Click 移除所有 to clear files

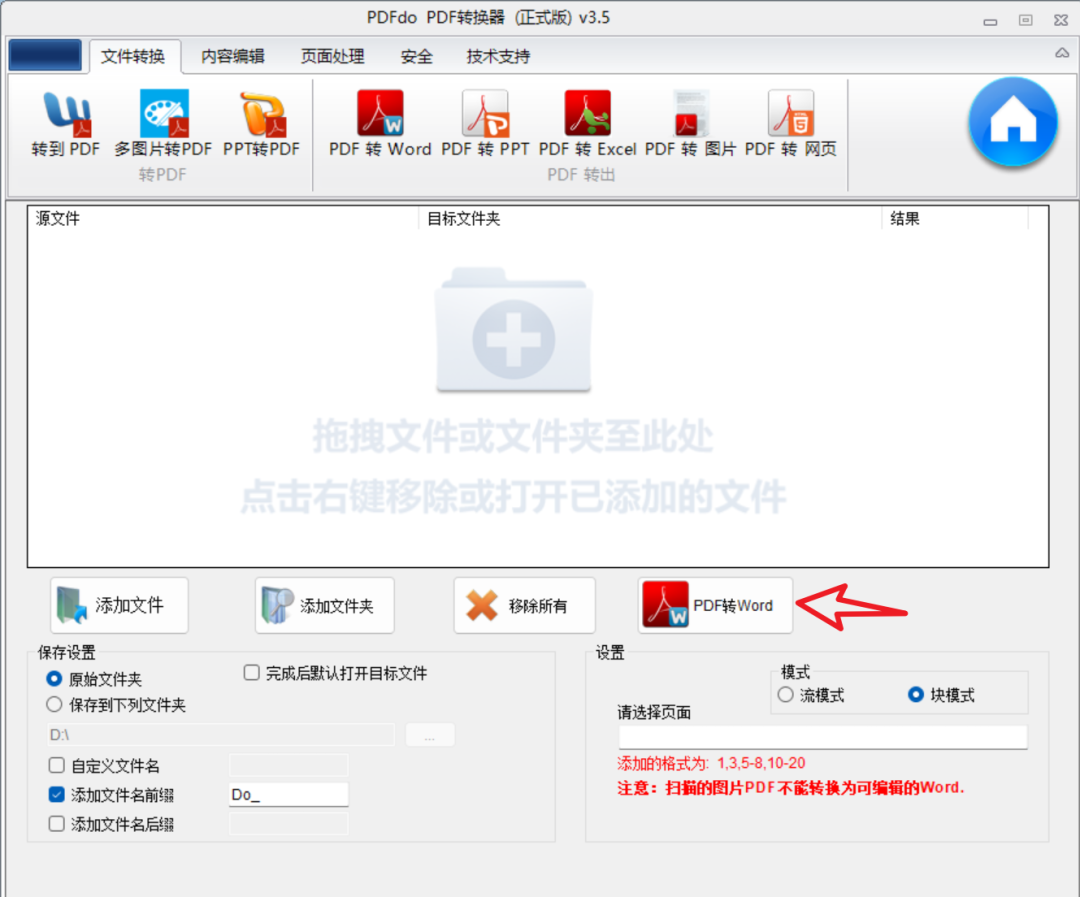point(524,606)
